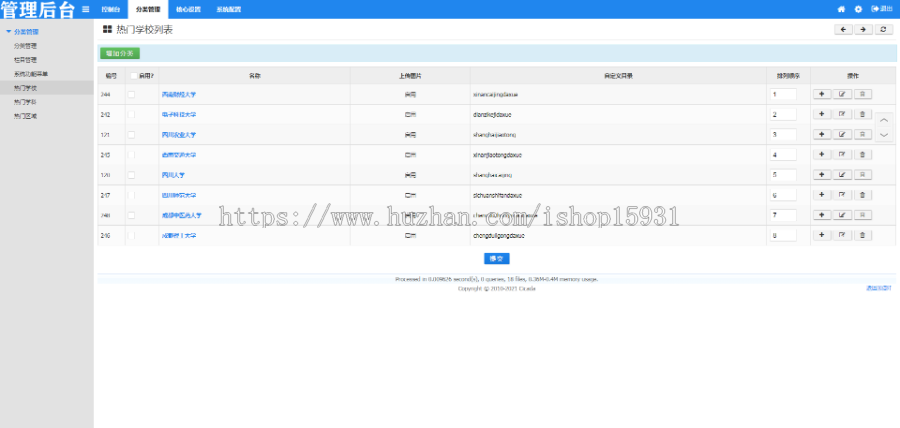Check the xinanjiaotongdaxue row checkbox
The width and height of the screenshot is (900, 428).
pyautogui.click(x=131, y=154)
